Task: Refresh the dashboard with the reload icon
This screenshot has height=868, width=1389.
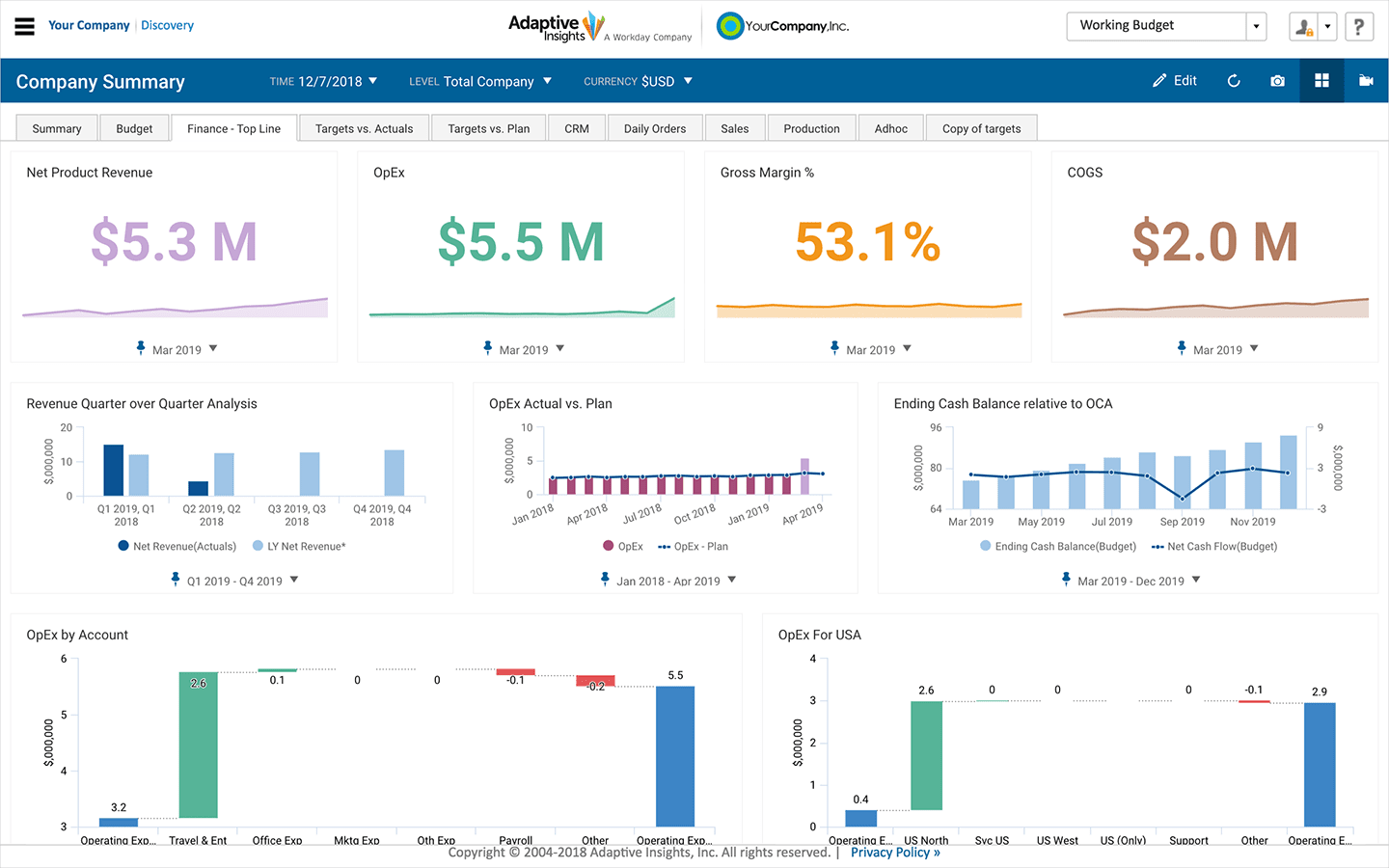Action: click(1233, 81)
